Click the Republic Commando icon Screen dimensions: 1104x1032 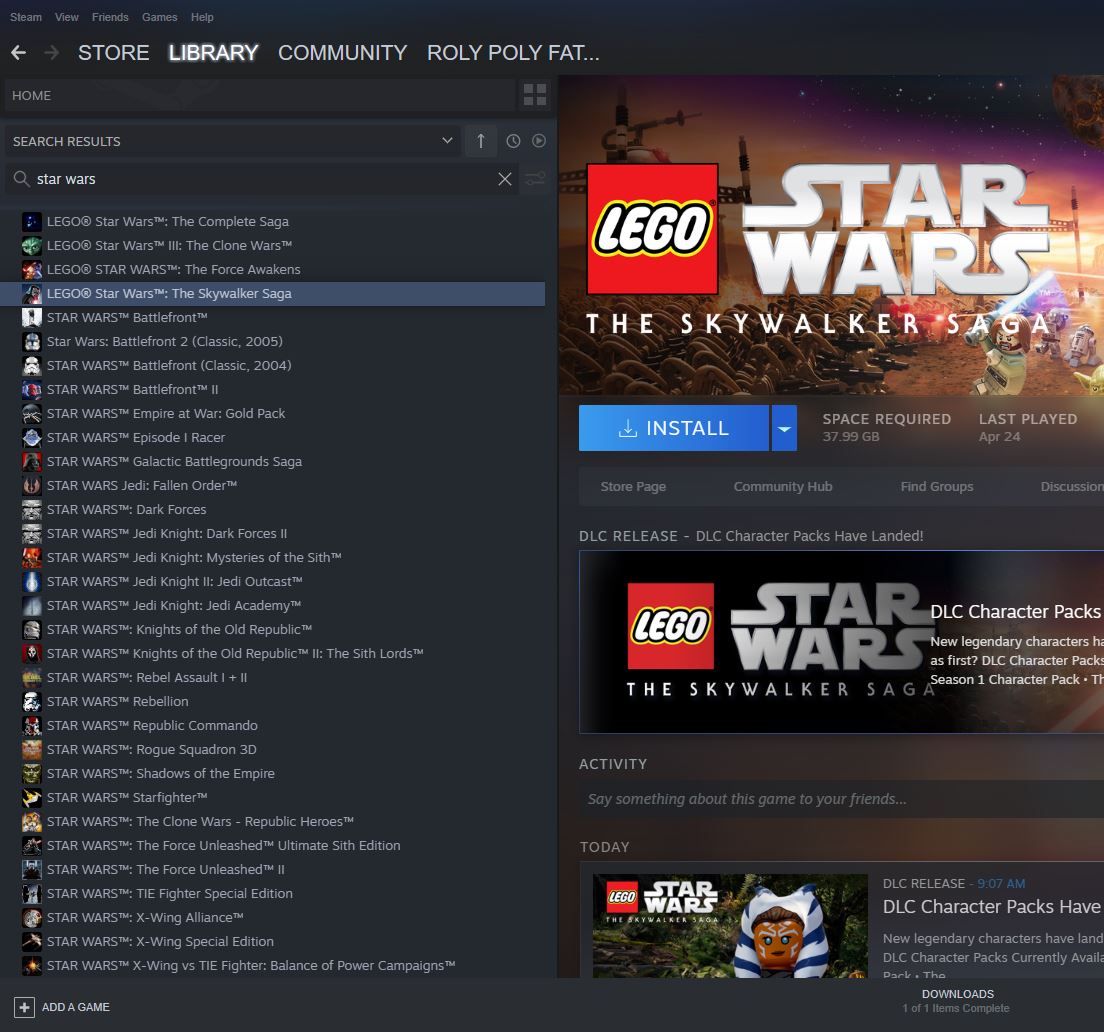tap(32, 725)
